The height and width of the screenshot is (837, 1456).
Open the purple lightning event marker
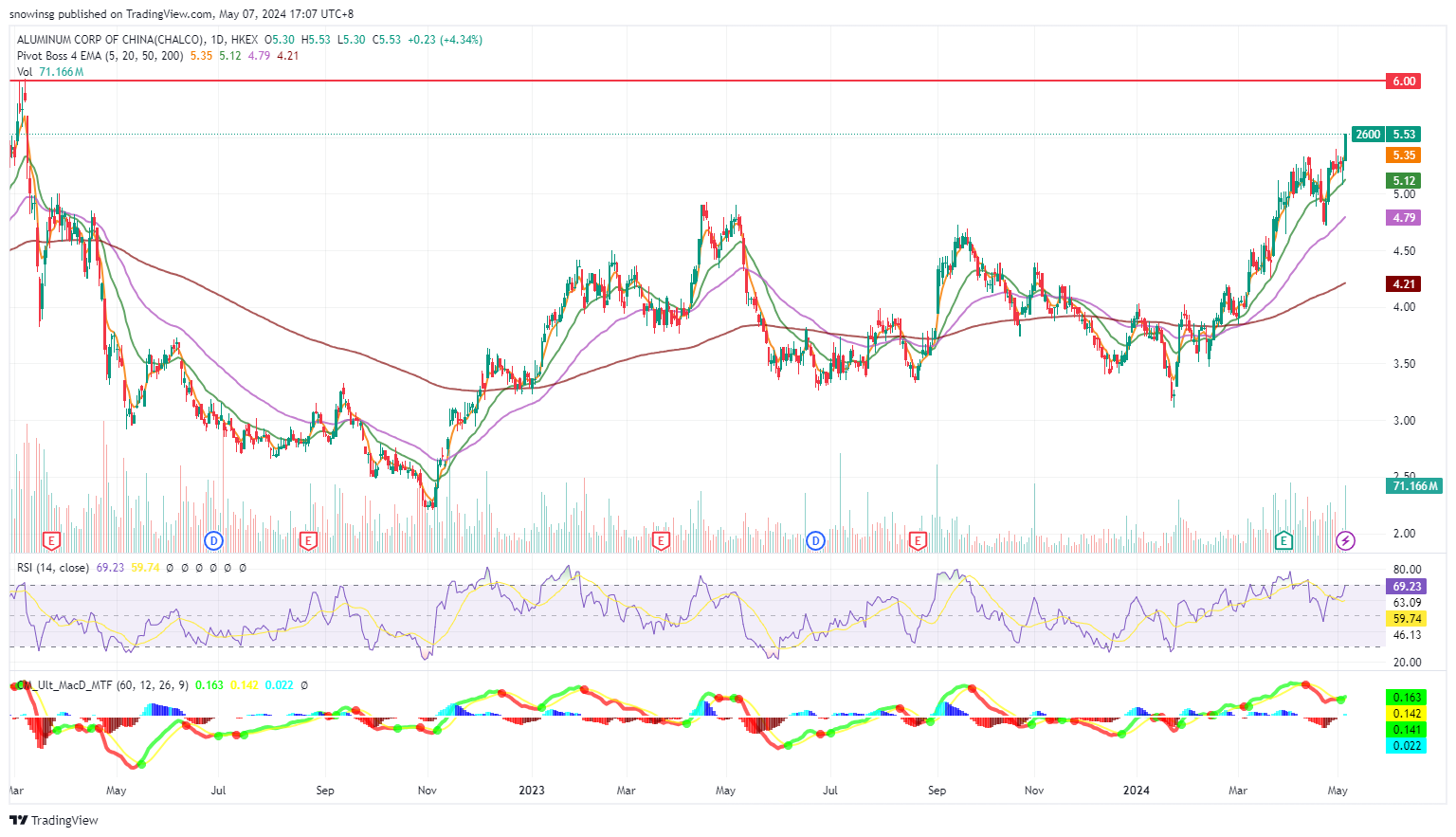click(x=1346, y=541)
